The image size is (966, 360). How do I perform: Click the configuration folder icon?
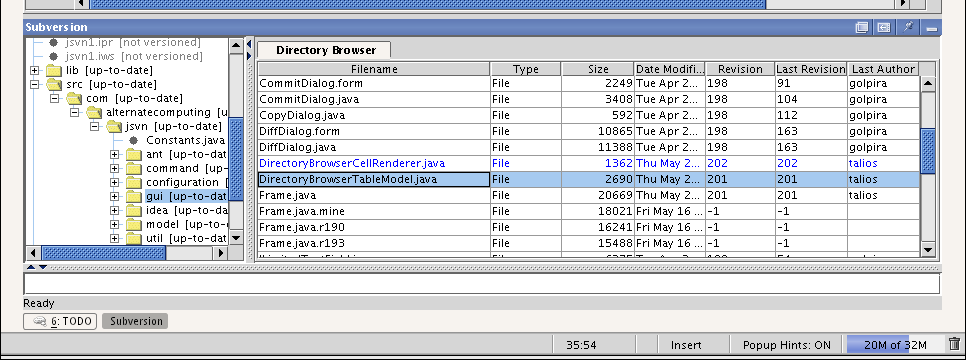[134, 182]
